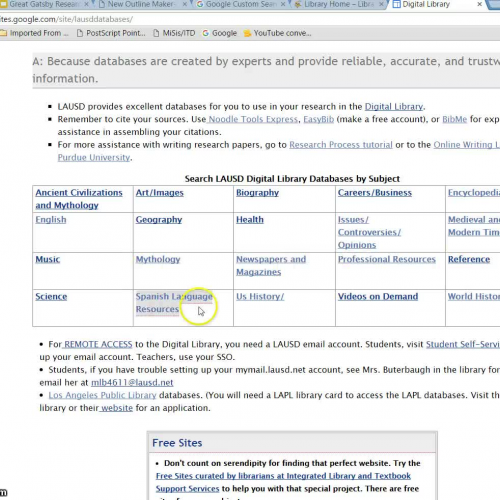
Task: Open the REMOTE ACCESS link
Action: 98,344
